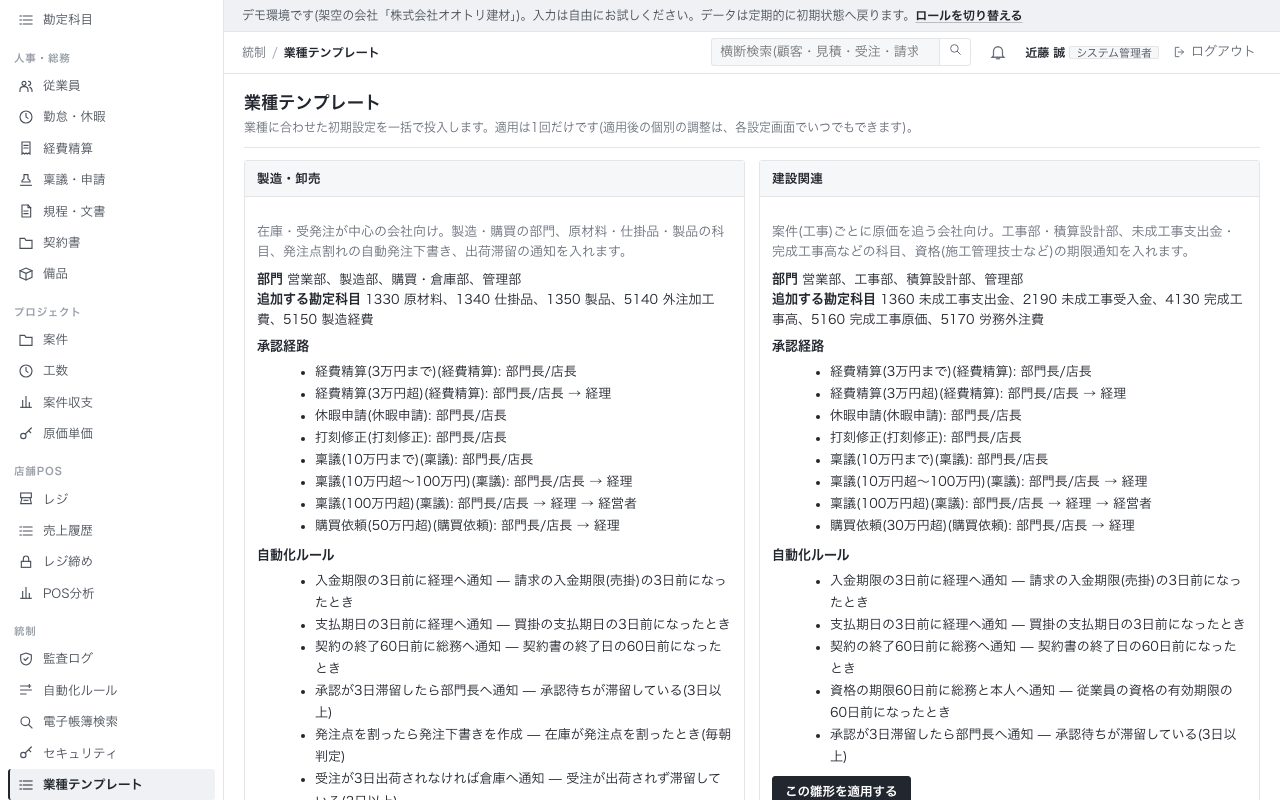This screenshot has height=800, width=1280.
Task: Open notifications via the bell icon
Action: [x=997, y=53]
